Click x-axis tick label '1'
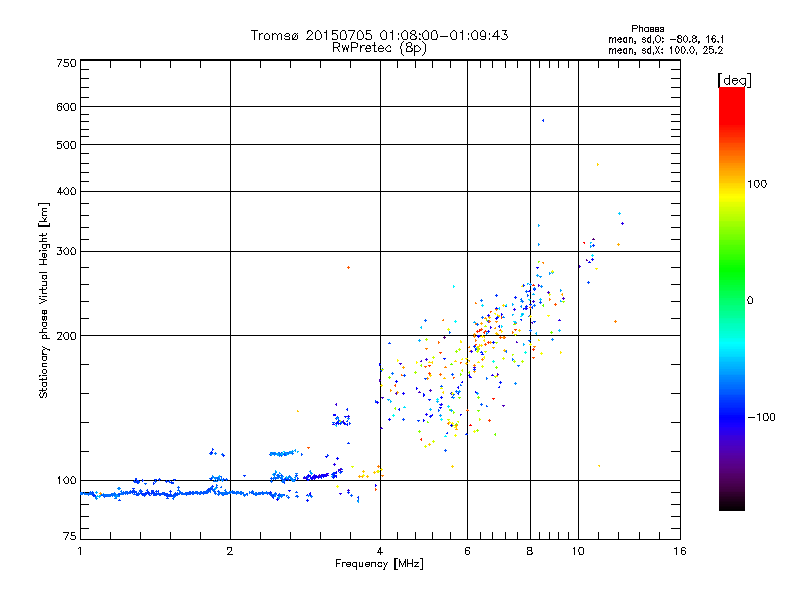Screen dimensions: 800x600 pos(80,551)
